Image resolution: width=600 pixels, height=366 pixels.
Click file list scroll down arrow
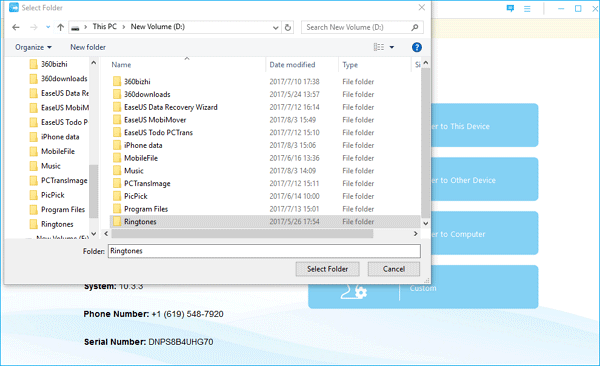pyautogui.click(x=426, y=223)
